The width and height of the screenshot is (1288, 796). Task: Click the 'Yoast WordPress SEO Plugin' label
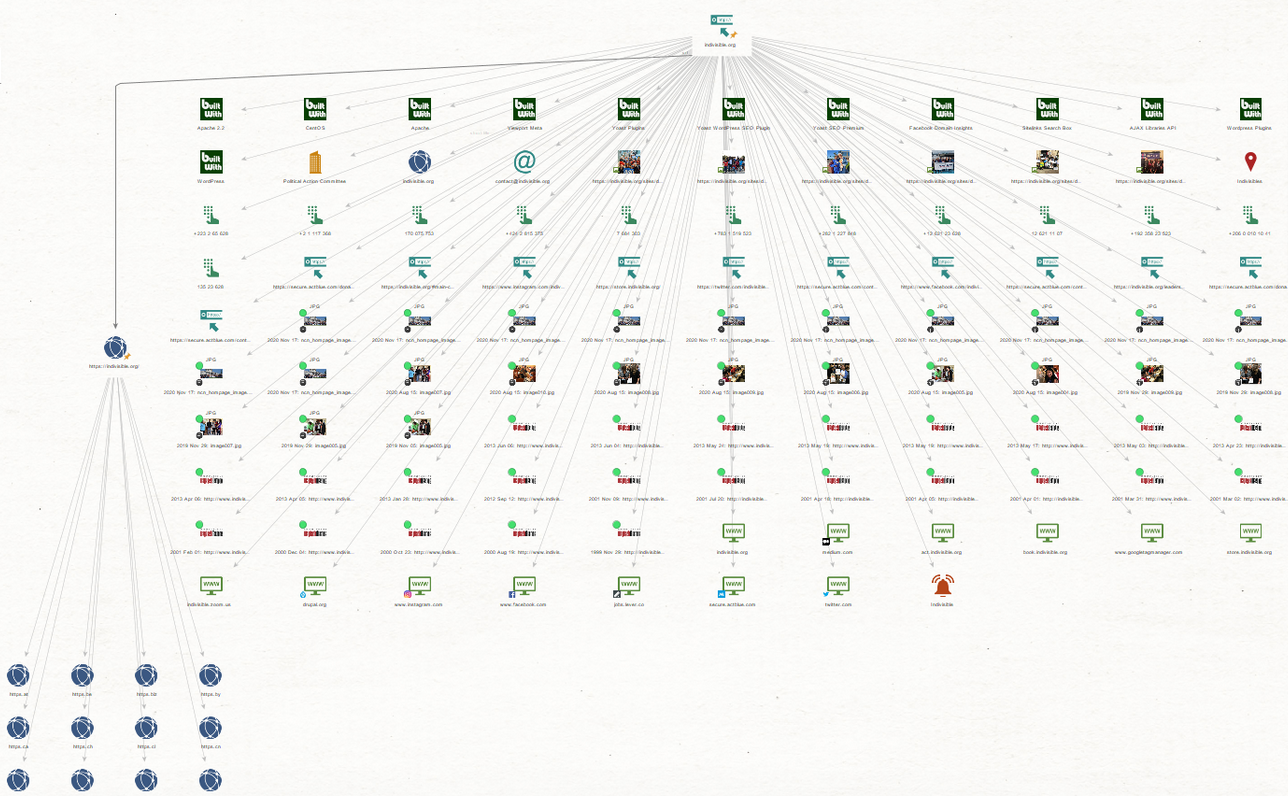tap(733, 129)
